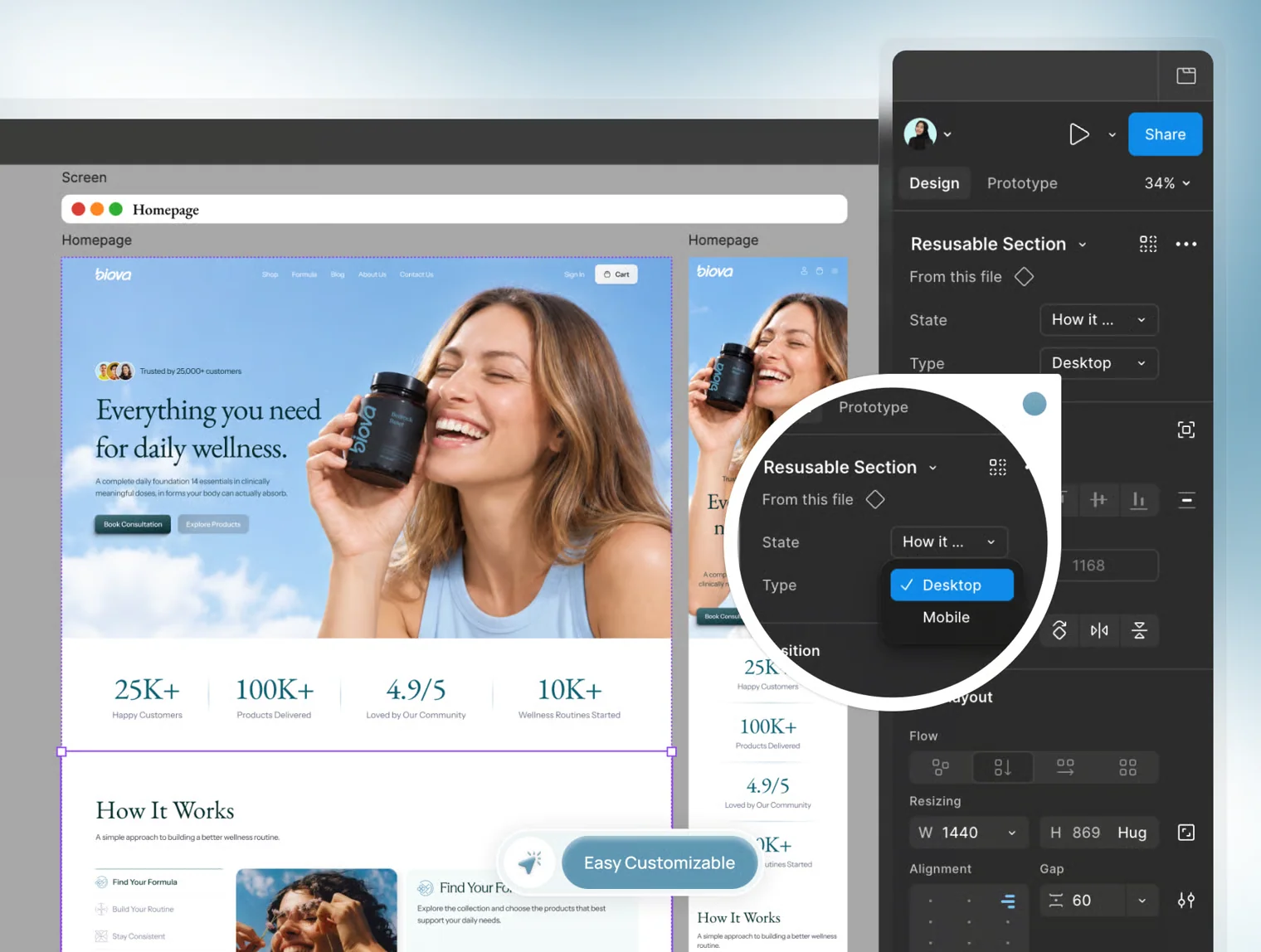Click the align bottom icon
Viewport: 1261px width, 952px height.
click(1138, 499)
